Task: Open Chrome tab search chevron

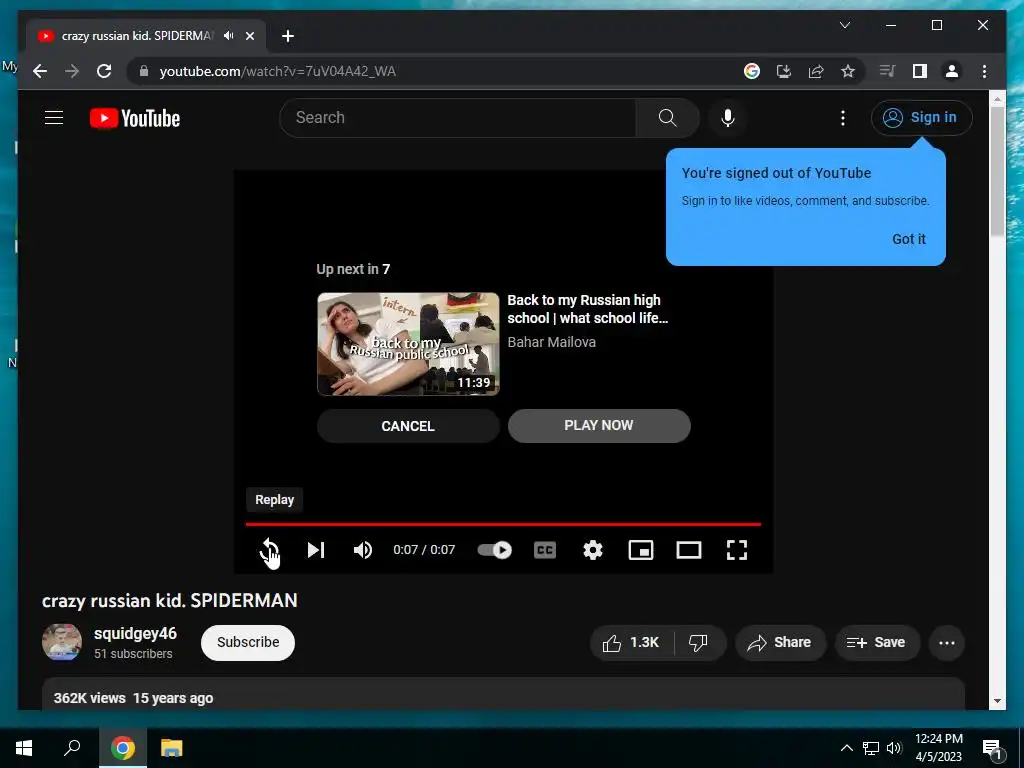Action: (844, 25)
